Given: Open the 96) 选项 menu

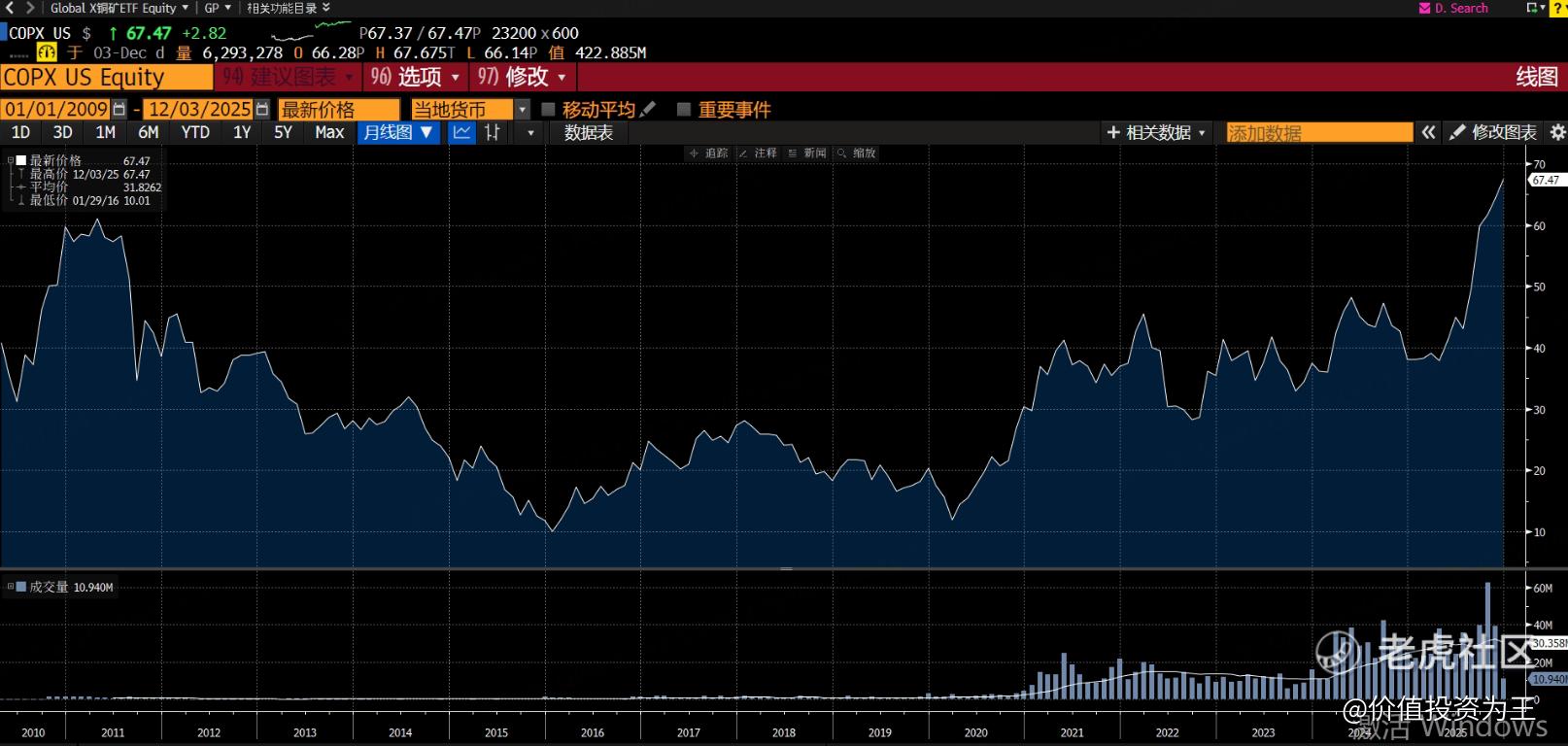Looking at the screenshot, I should click(x=415, y=77).
